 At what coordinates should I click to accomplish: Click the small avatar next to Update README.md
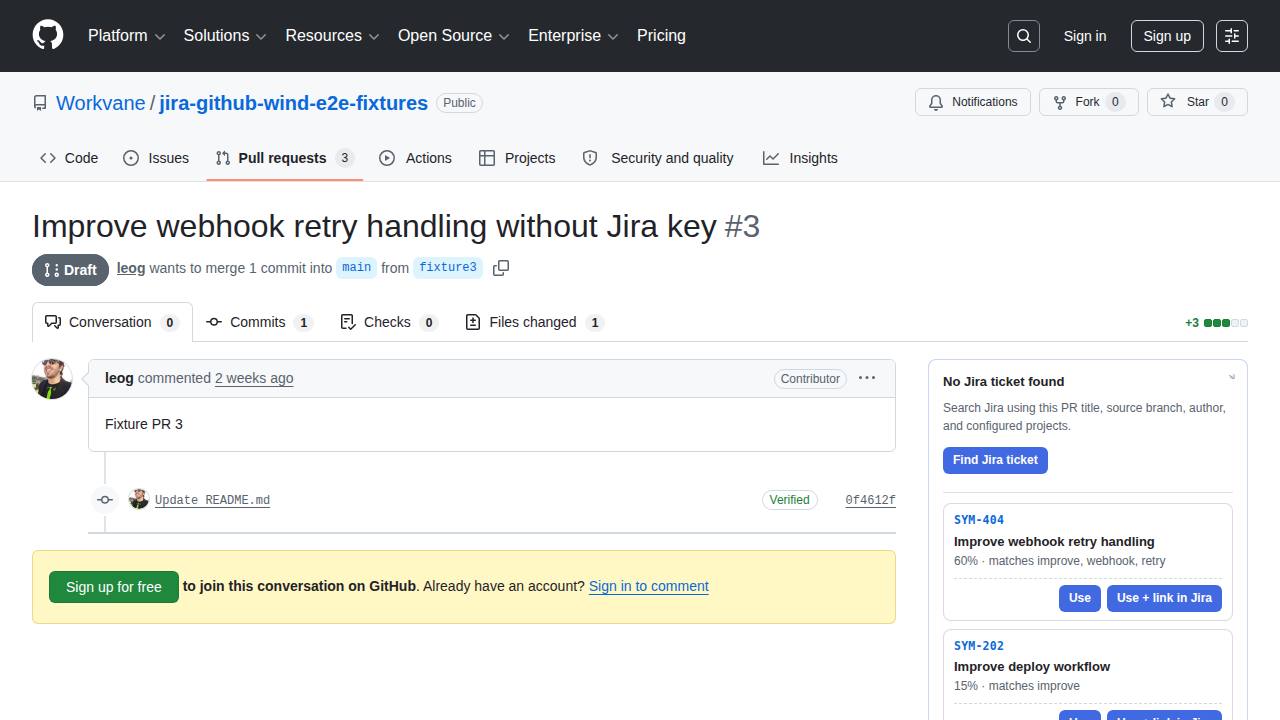139,499
